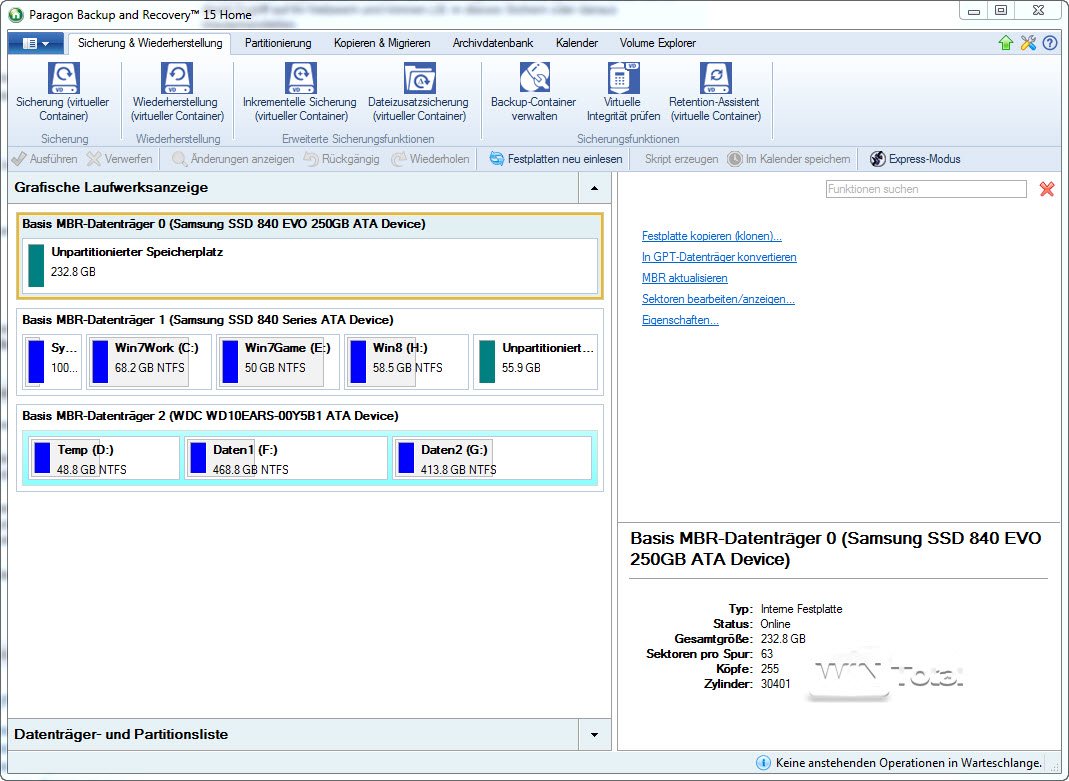Clear search with the red X button
The height and width of the screenshot is (781, 1069).
1047,189
